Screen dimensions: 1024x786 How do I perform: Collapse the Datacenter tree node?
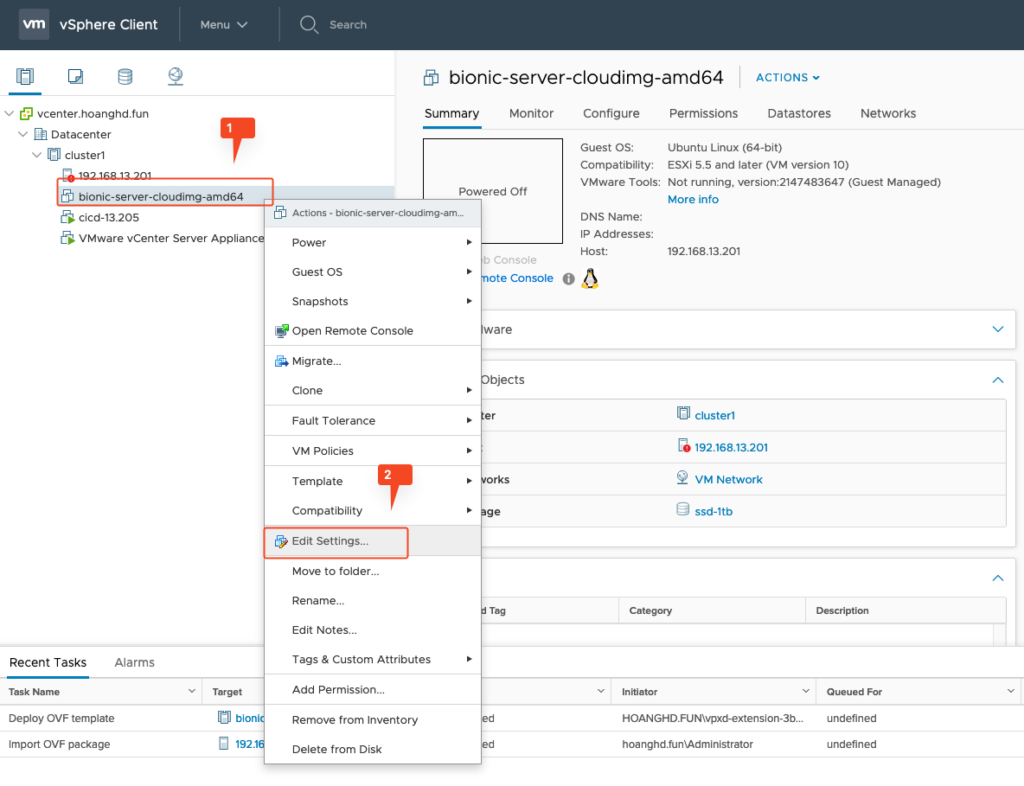(x=23, y=134)
